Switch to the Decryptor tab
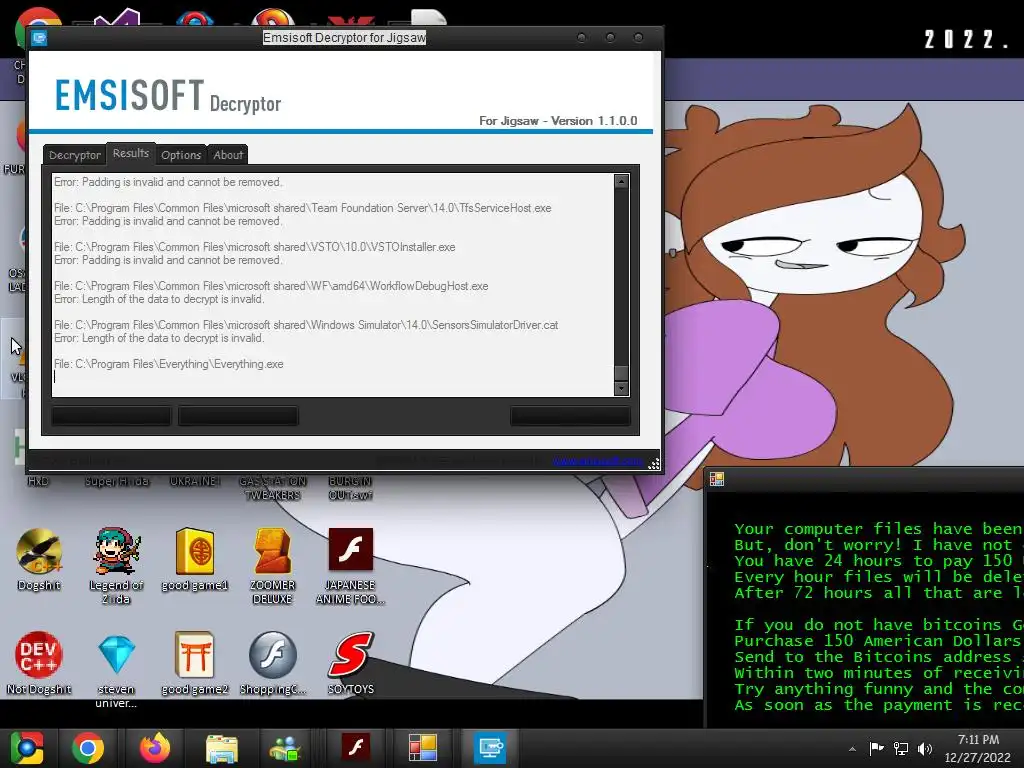Screen dimensions: 1024x768 pyautogui.click(x=74, y=155)
